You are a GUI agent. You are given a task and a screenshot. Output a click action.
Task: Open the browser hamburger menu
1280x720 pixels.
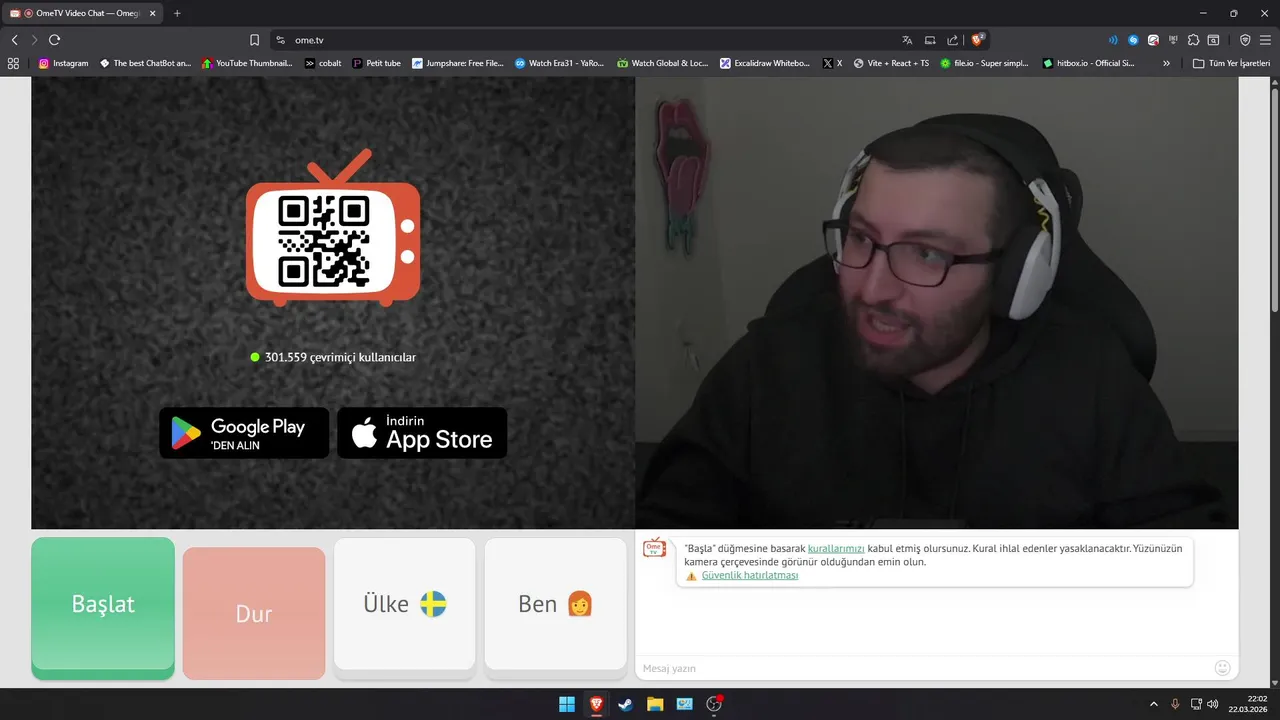click(x=1265, y=40)
